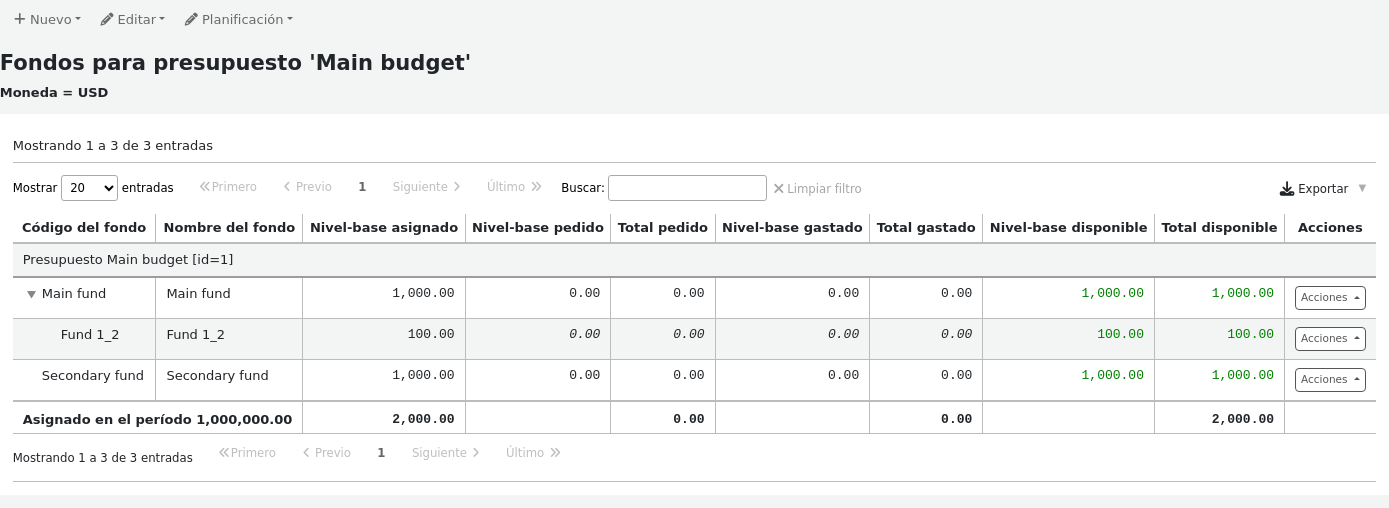Open the Planificación menu
The image size is (1389, 508).
tap(239, 19)
